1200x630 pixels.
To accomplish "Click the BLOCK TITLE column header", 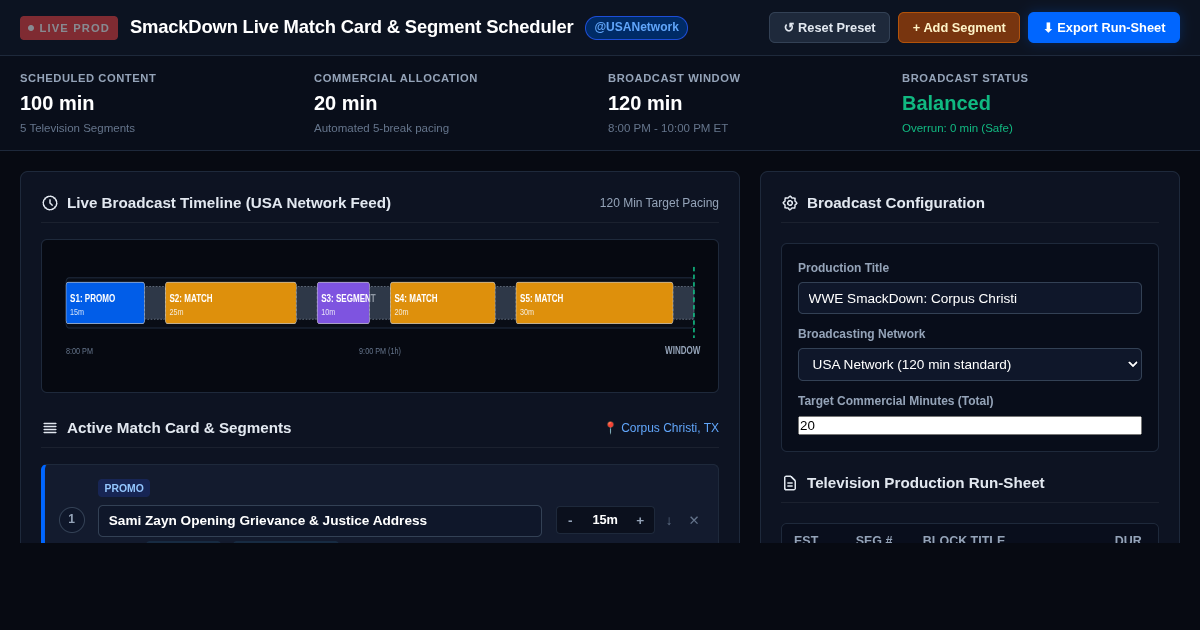I will (964, 540).
